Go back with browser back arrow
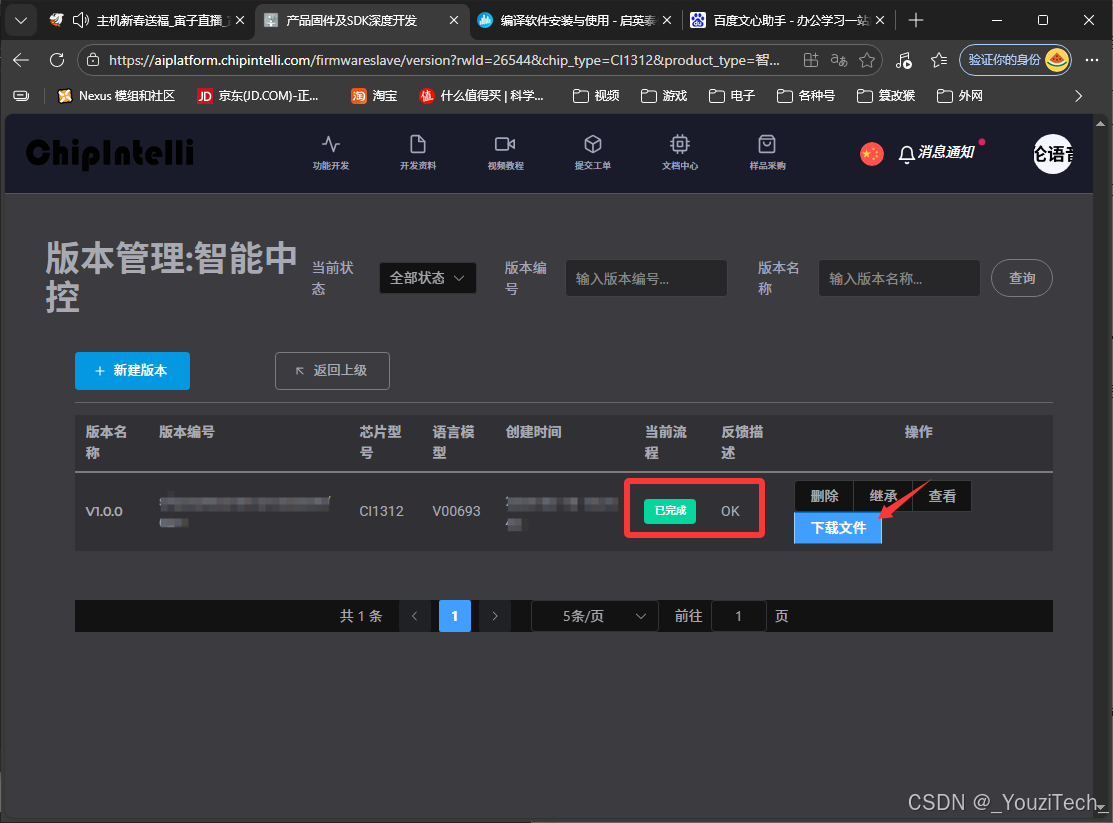This screenshot has height=823, width=1113. [x=21, y=60]
